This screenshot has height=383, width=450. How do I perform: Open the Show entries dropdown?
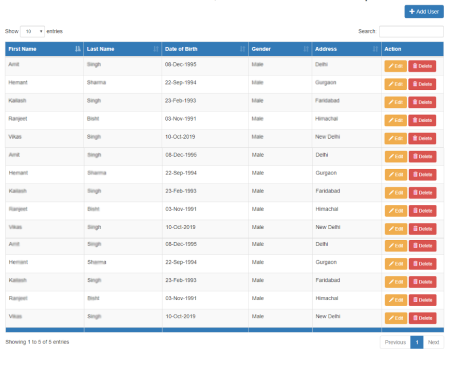[x=32, y=31]
